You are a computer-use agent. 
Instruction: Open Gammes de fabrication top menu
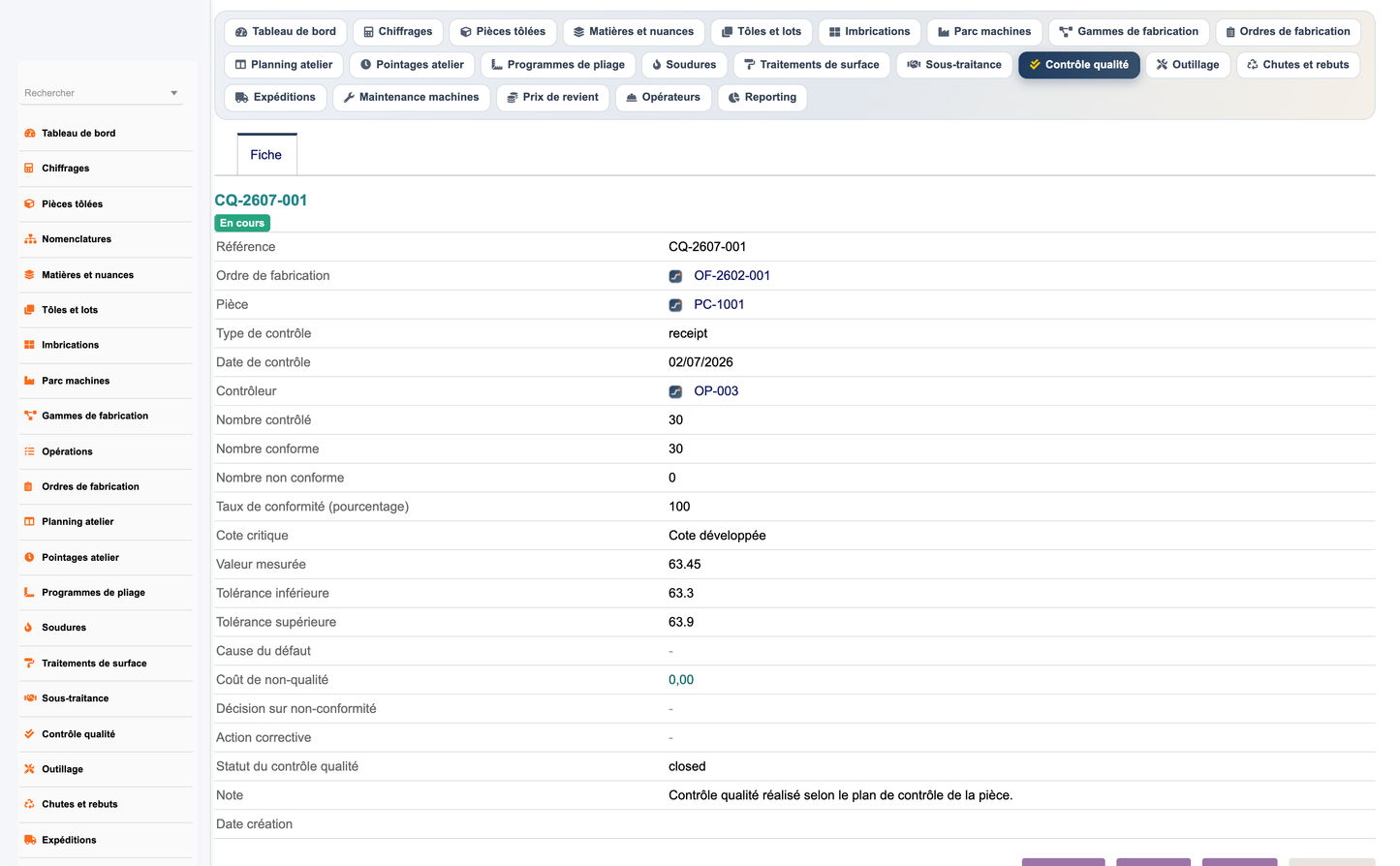point(1129,32)
